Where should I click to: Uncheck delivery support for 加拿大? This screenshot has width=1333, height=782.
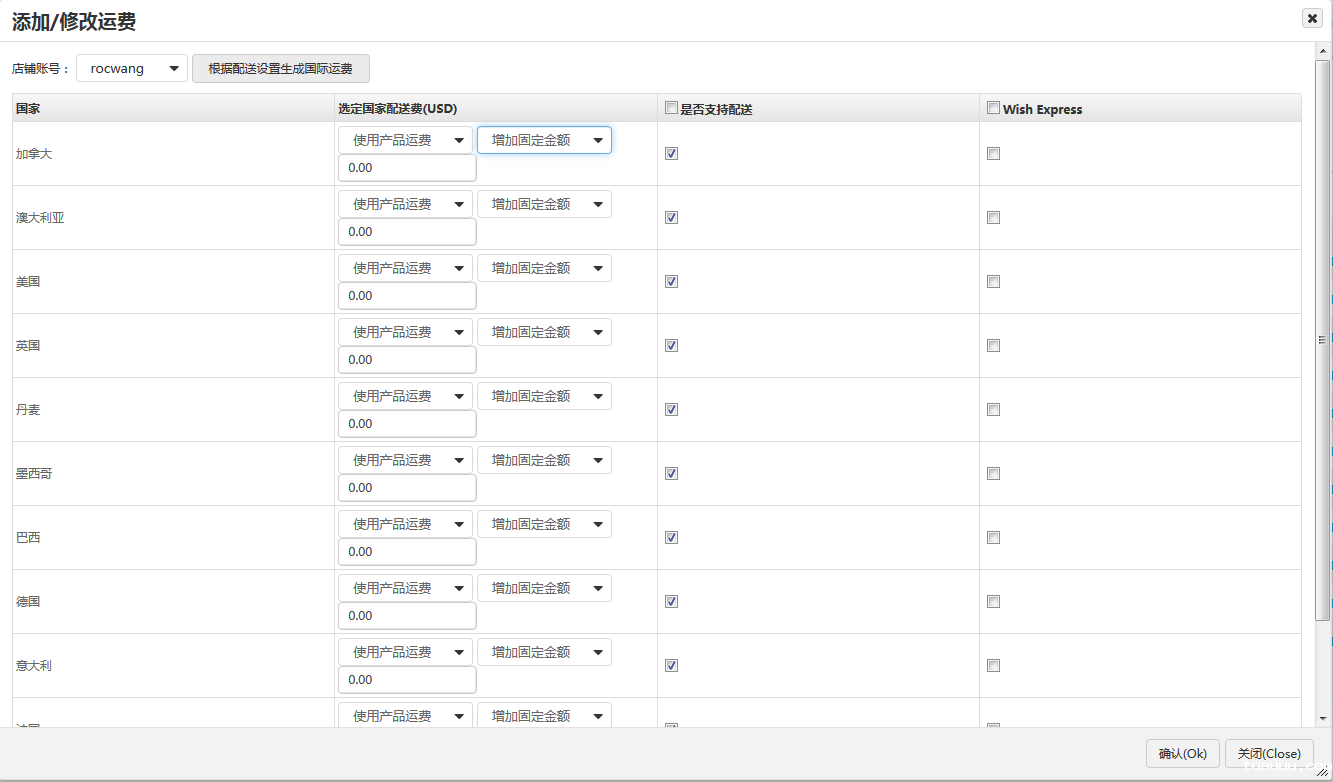[672, 154]
